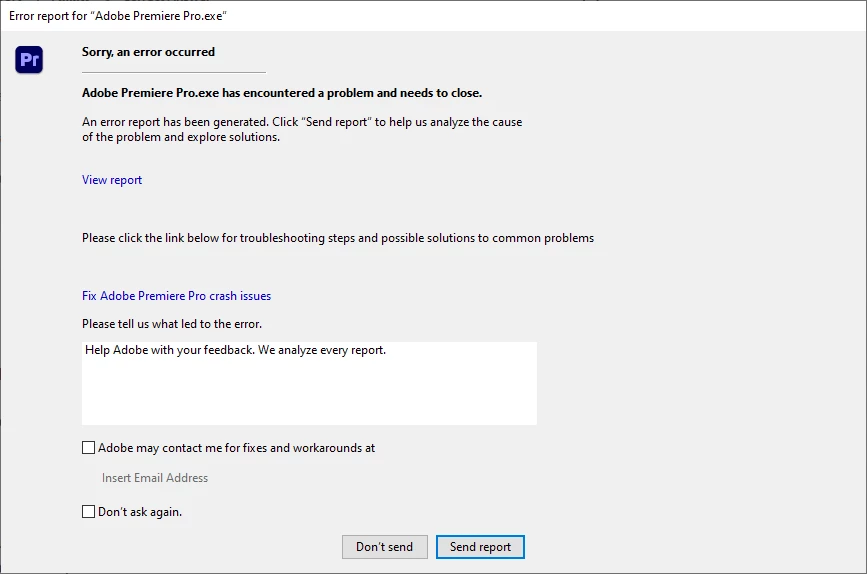The image size is (867, 574).
Task: Click the Send report button
Action: [480, 547]
